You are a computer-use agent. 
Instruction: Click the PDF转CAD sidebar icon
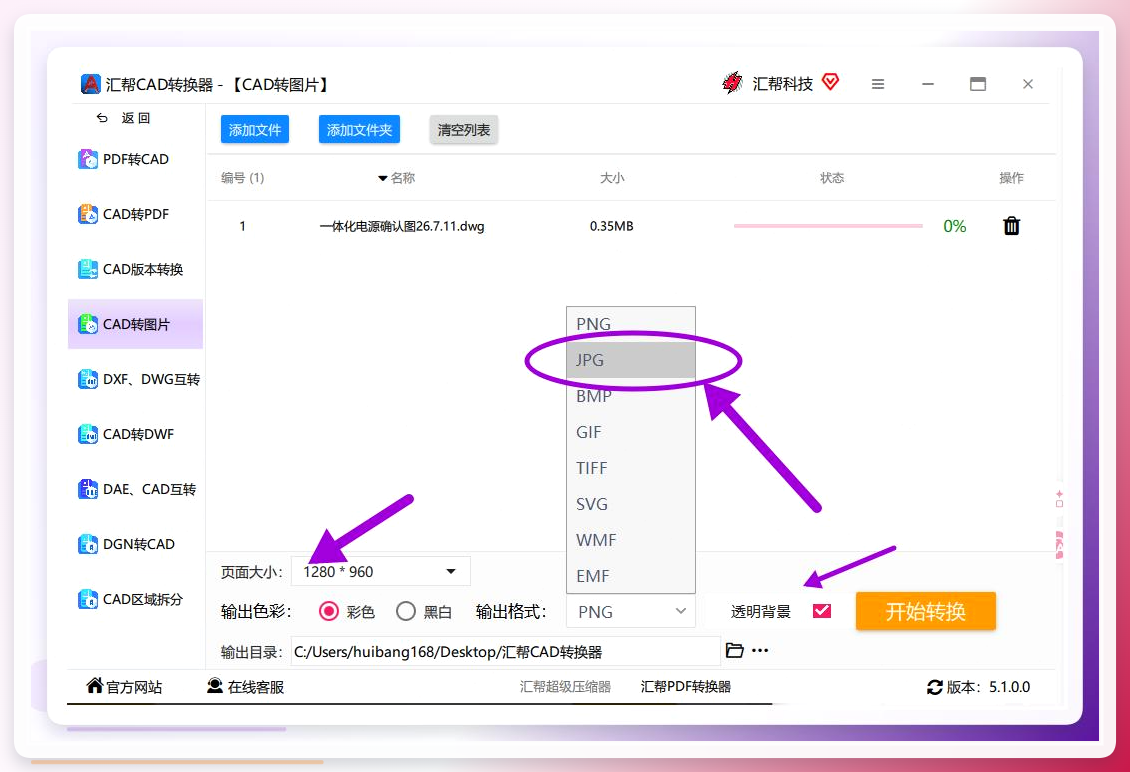click(88, 159)
